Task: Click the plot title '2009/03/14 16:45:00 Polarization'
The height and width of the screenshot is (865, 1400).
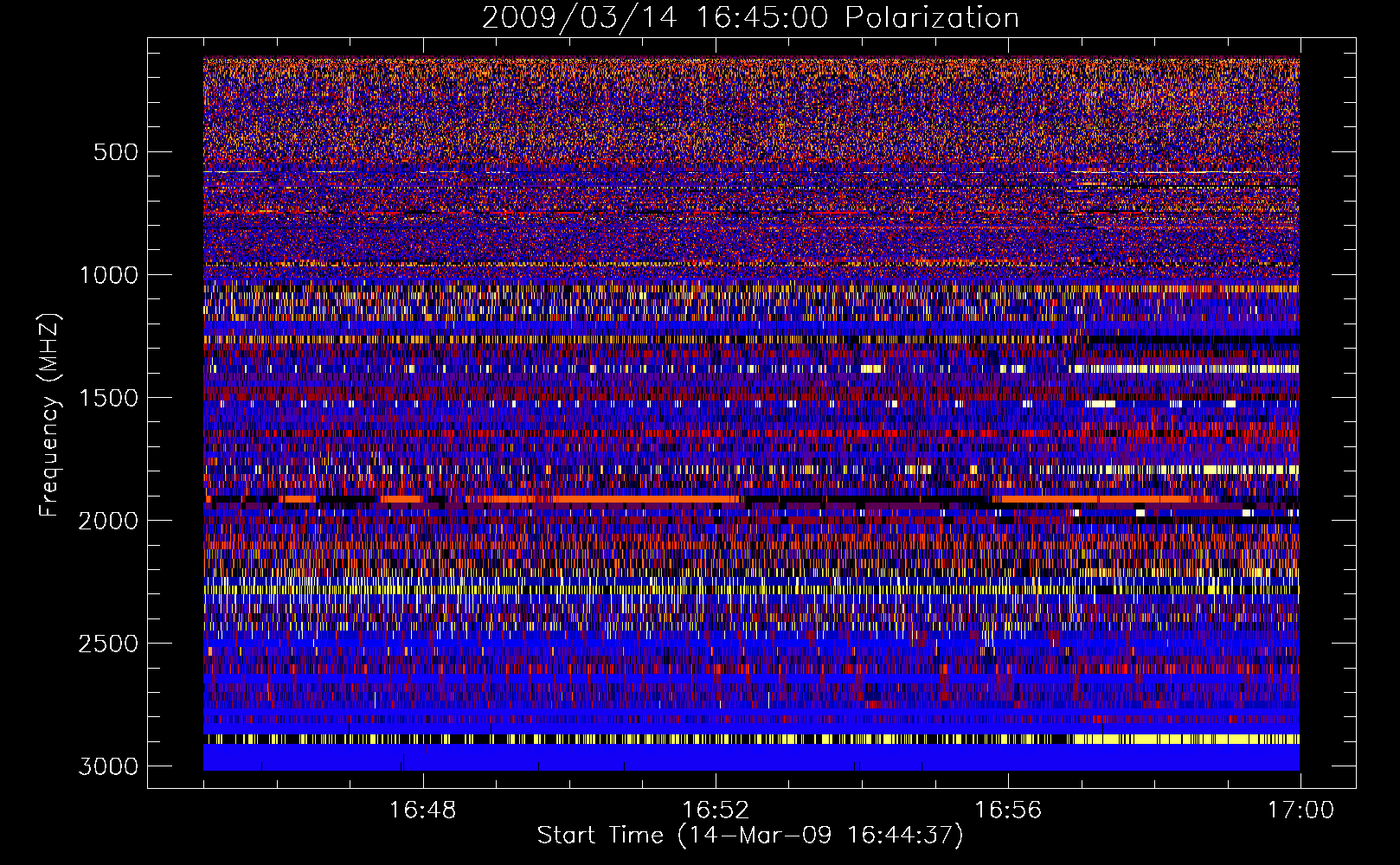Action: [x=750, y=17]
